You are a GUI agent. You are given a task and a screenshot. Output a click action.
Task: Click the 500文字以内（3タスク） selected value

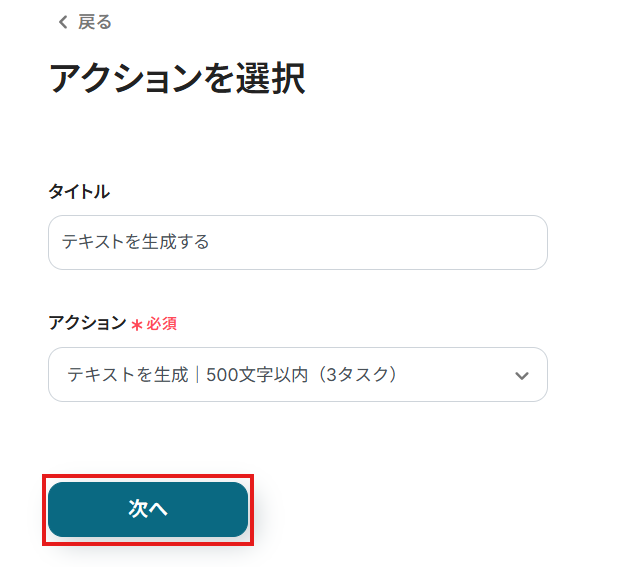tap(302, 374)
